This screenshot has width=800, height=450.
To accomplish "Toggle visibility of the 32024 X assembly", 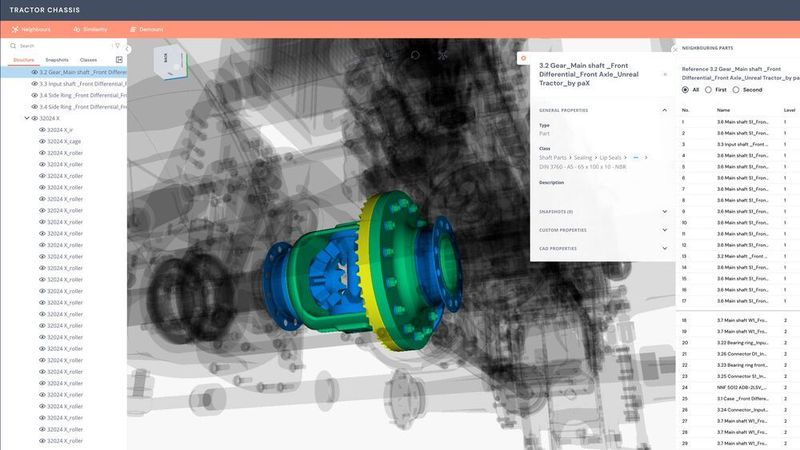I will point(35,118).
